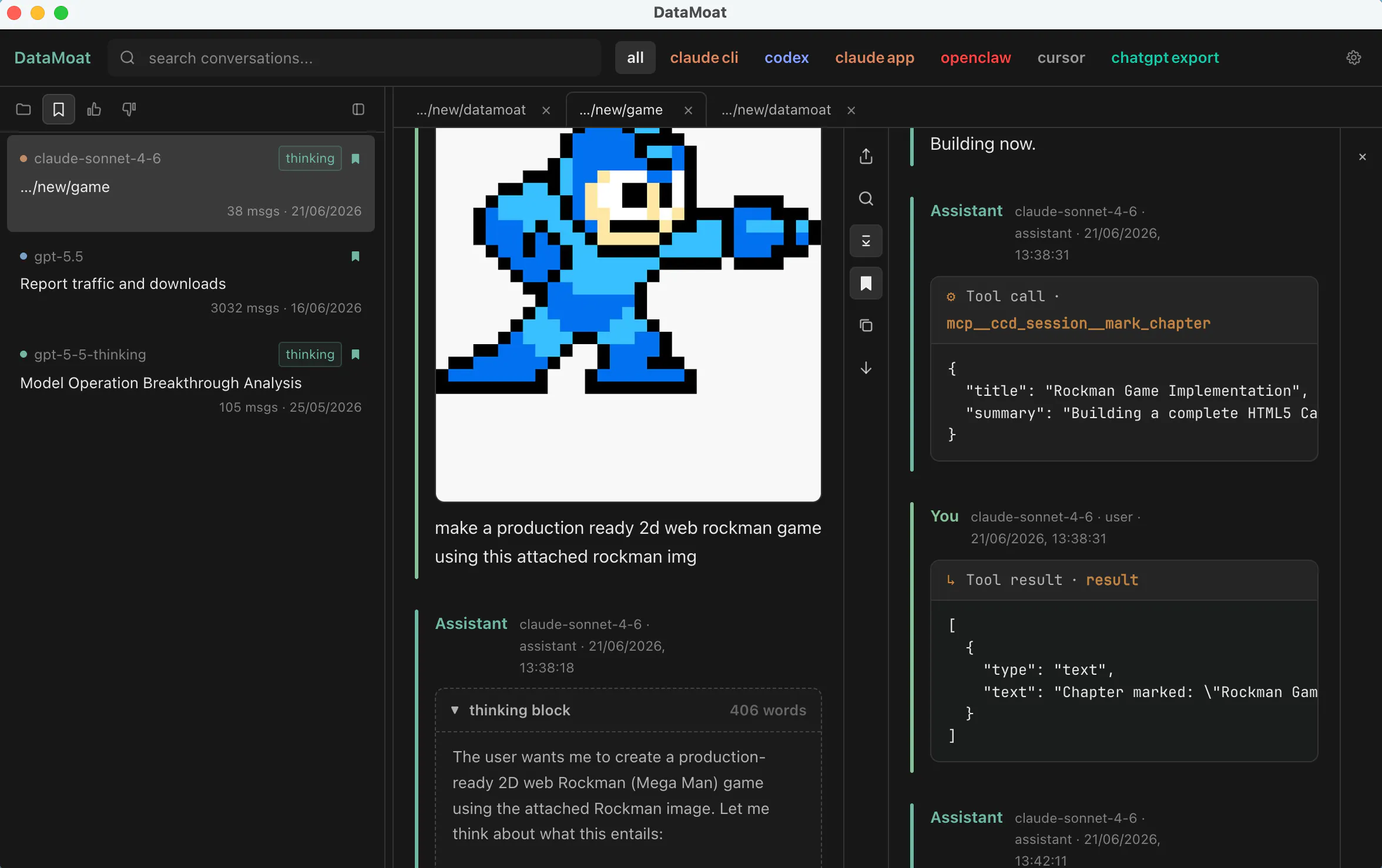Click the search magnifier icon in search bar
Image resolution: width=1382 pixels, height=868 pixels.
(128, 58)
